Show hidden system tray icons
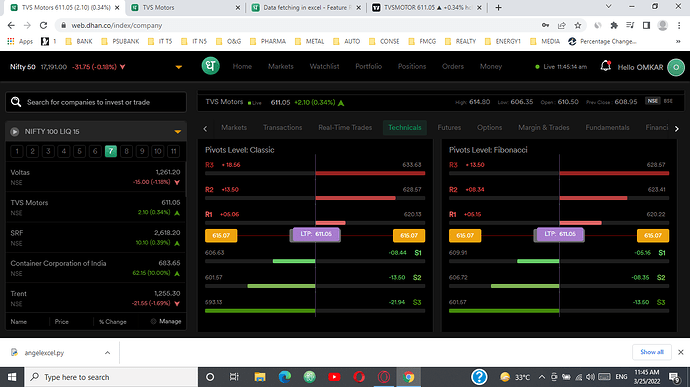Screen dimensions: 690x387 pyautogui.click(x=542, y=377)
